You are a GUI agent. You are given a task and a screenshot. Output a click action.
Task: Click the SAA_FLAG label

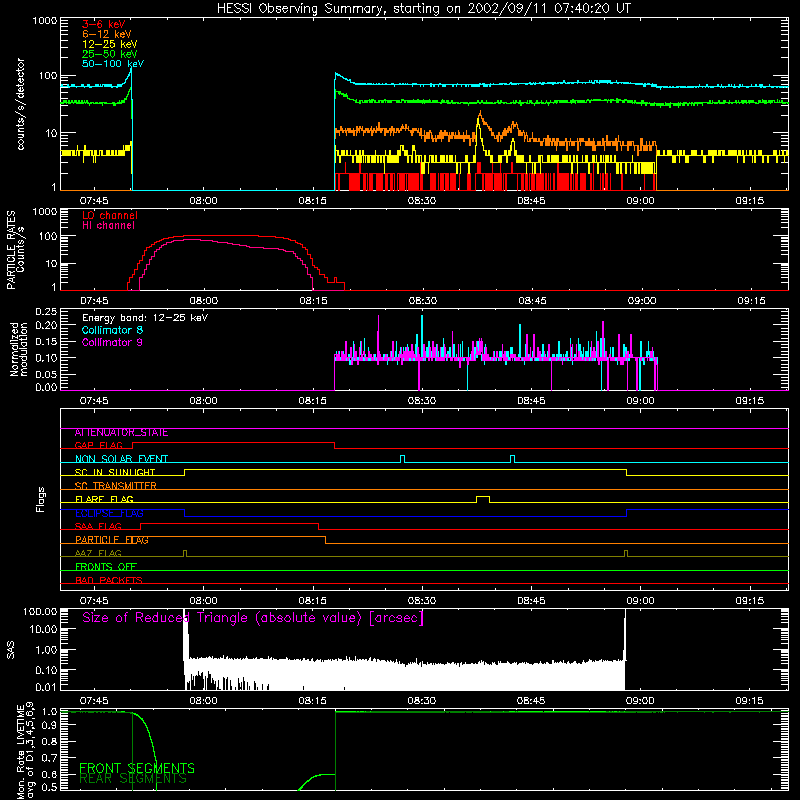click(x=98, y=527)
